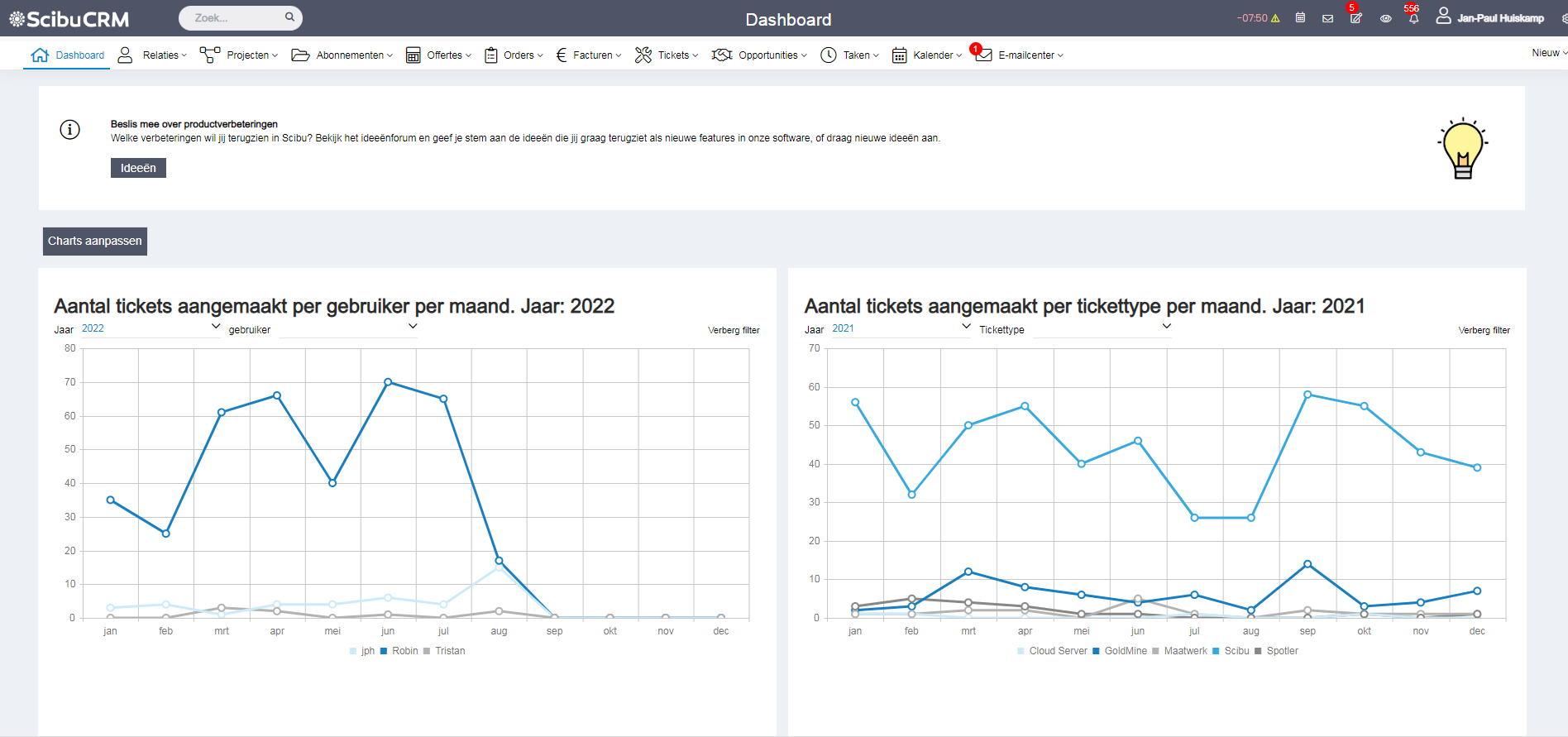Click the info icon in the banner

point(70,129)
